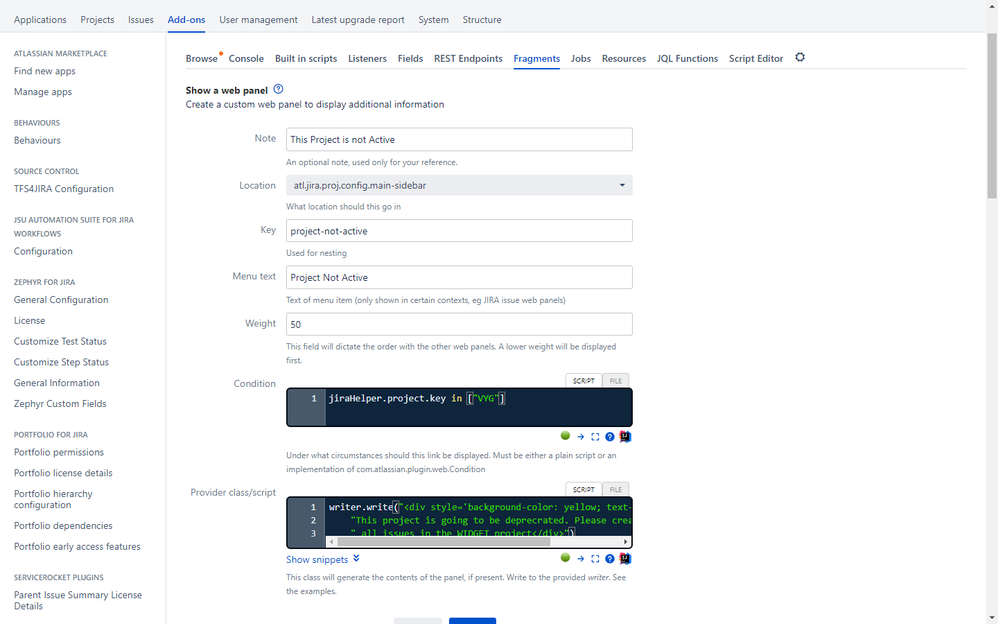This screenshot has width=998, height=624.
Task: Click right arrow of code horizontal scrollbar
Action: pos(626,542)
